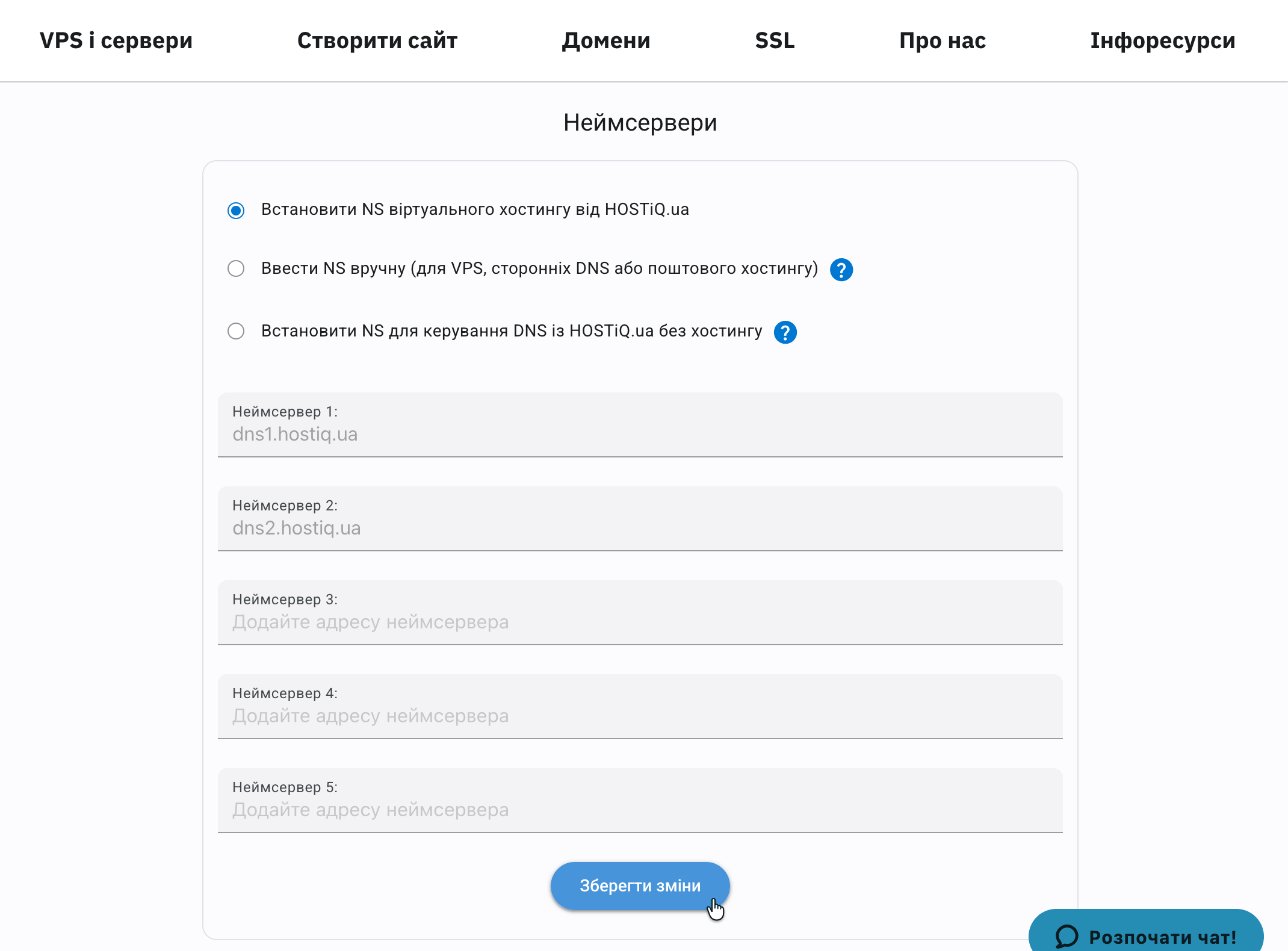
Task: Open the SSL menu
Action: point(775,40)
